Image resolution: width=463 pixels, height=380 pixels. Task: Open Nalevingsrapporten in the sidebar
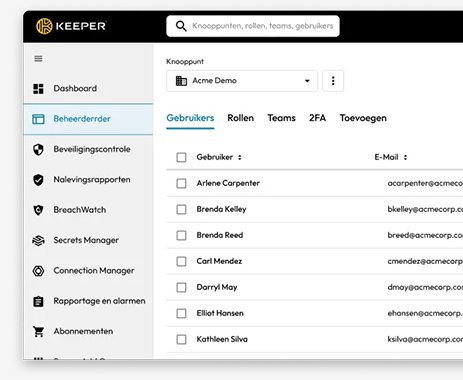[88, 180]
